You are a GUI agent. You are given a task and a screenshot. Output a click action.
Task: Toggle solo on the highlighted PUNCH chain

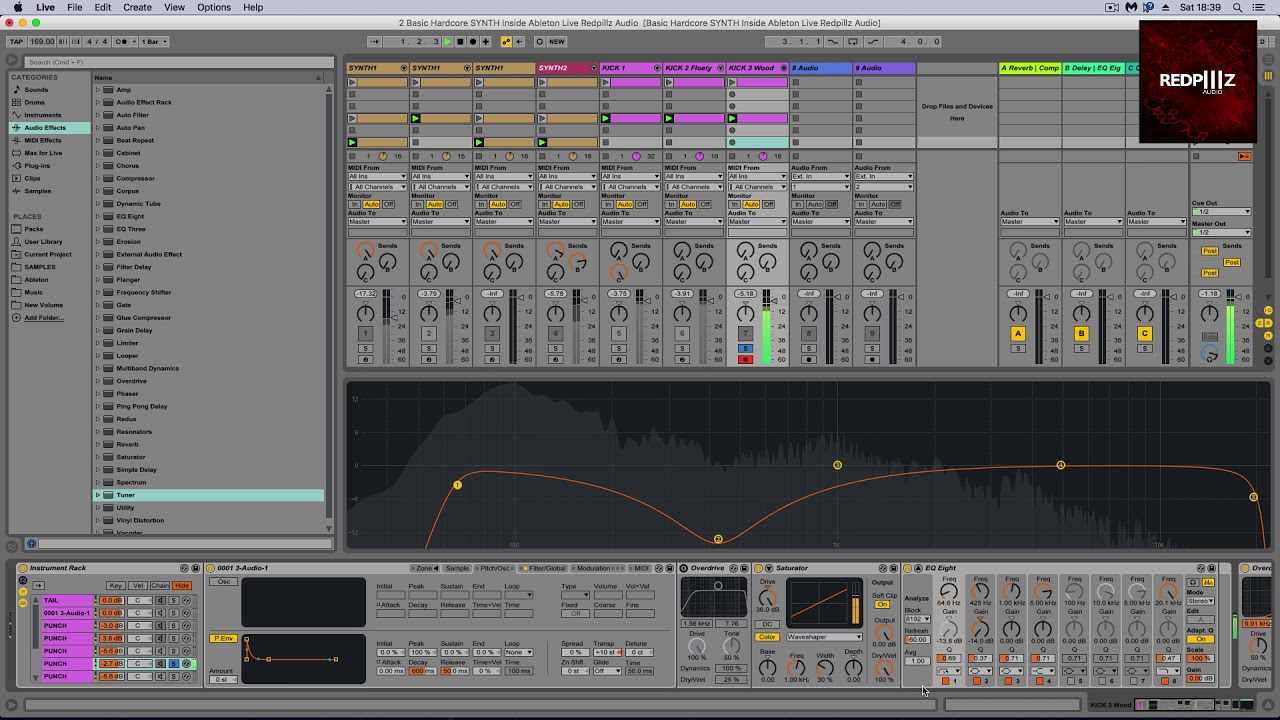[x=173, y=663]
